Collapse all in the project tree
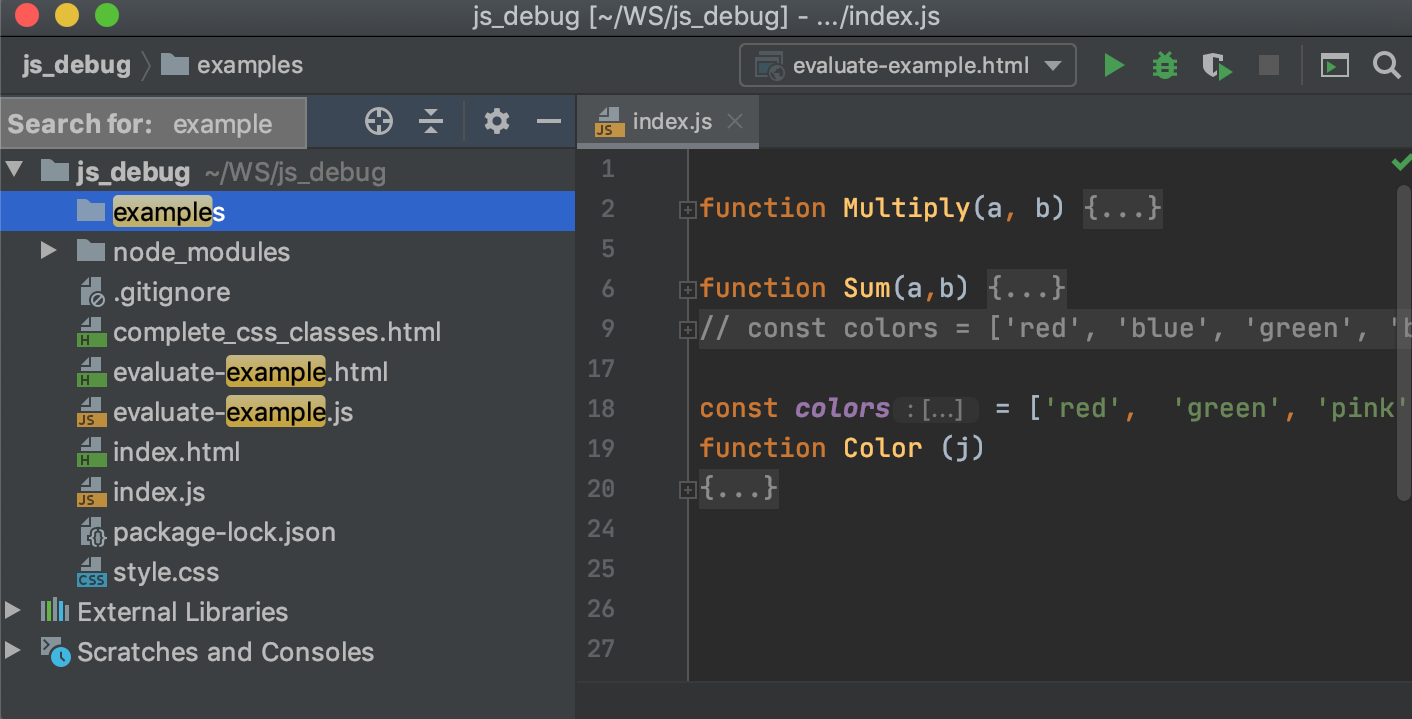The image size is (1412, 719). [431, 122]
